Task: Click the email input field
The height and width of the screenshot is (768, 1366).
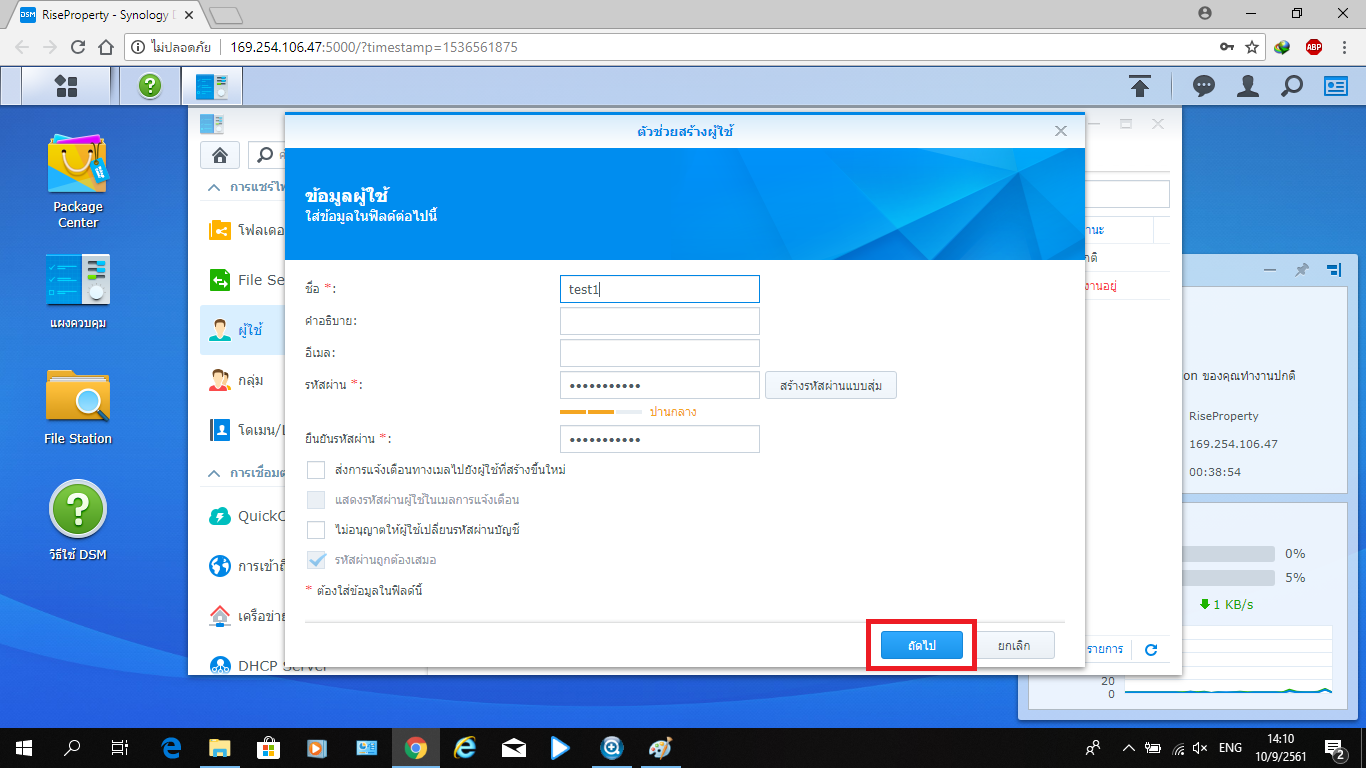Action: pos(659,353)
